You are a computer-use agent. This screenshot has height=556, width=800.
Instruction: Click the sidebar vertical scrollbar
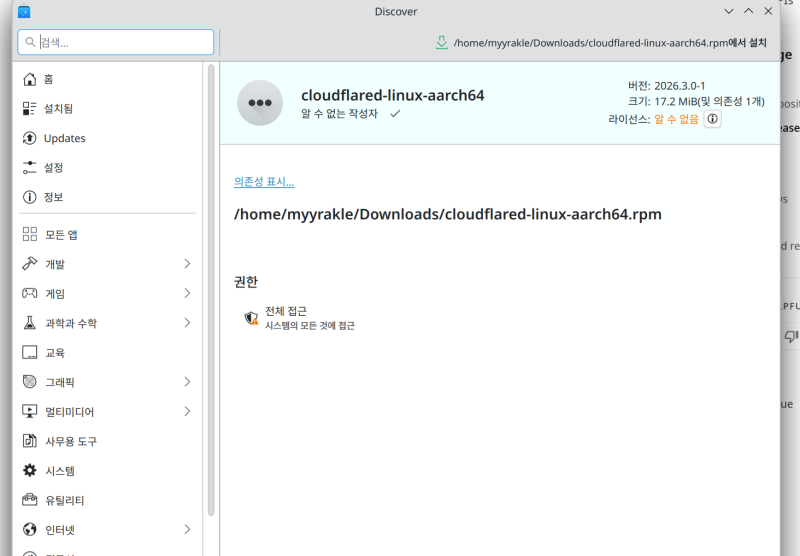tap(211, 290)
